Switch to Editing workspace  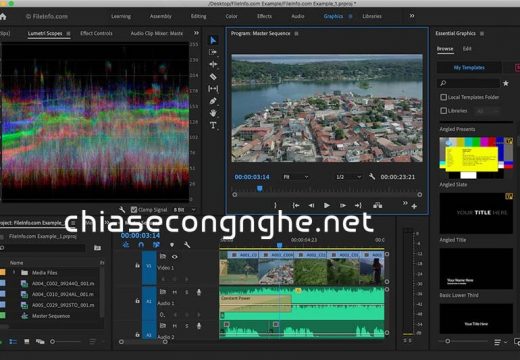[198, 16]
